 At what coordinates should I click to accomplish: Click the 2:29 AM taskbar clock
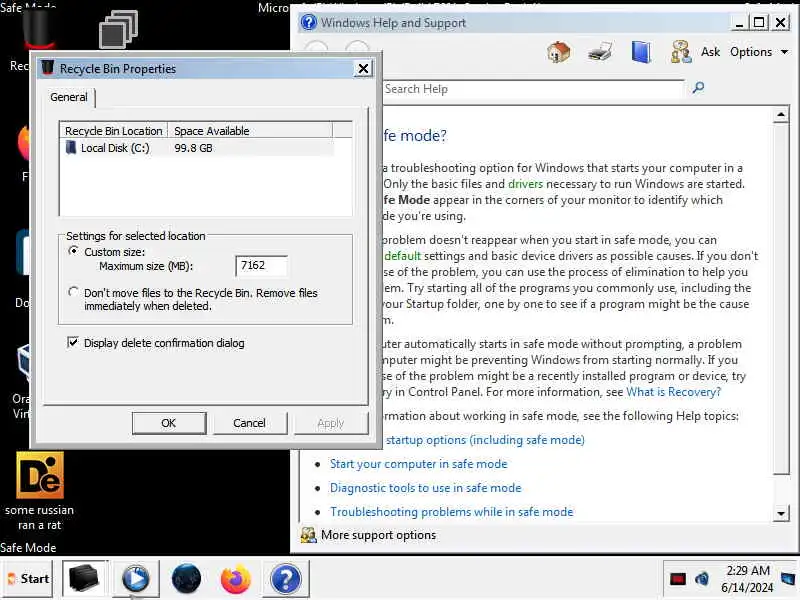(747, 570)
